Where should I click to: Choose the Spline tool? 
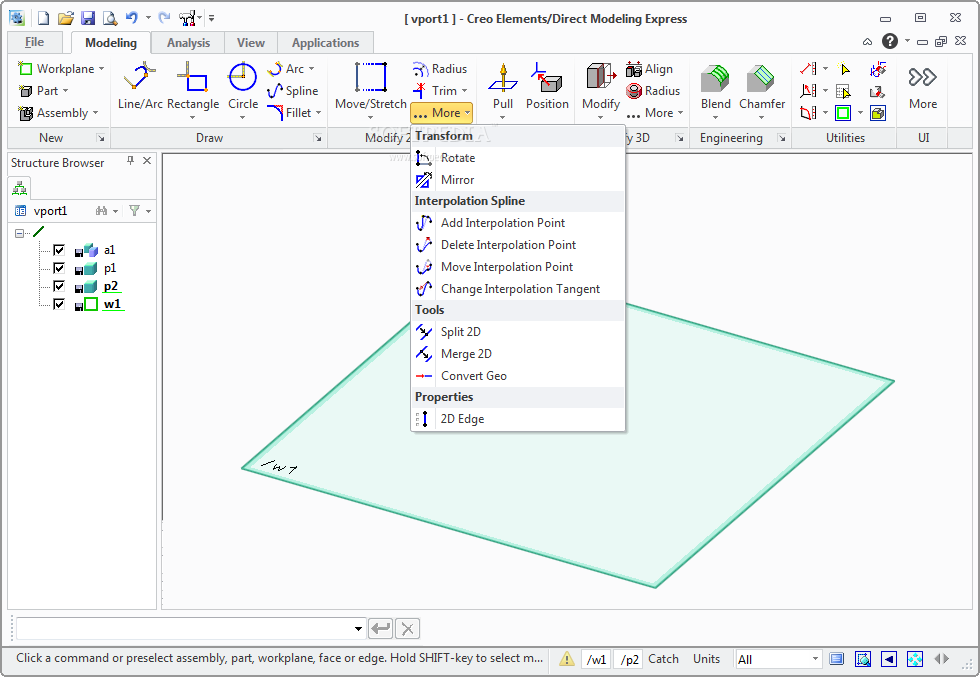click(294, 91)
